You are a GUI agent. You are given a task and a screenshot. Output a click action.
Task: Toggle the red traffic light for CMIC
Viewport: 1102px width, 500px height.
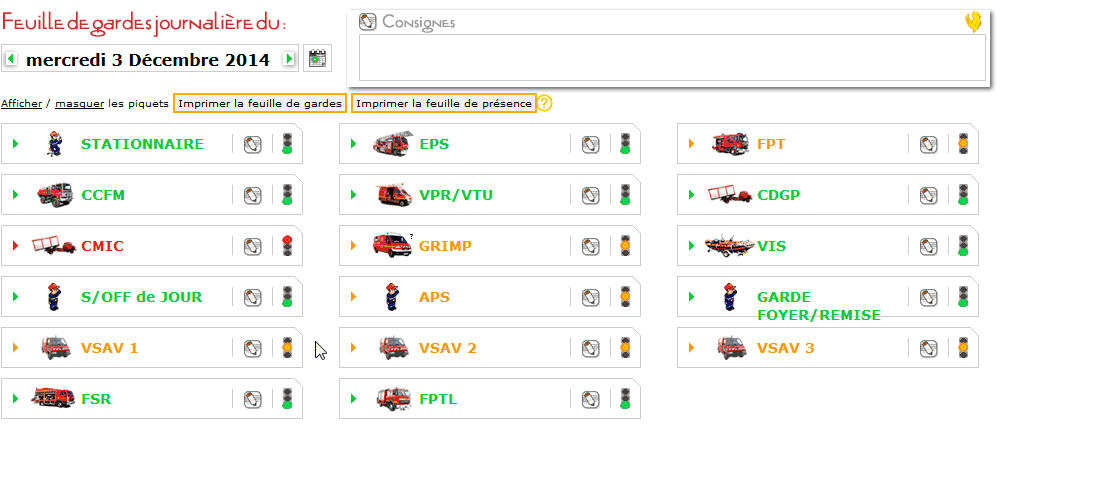[x=287, y=245]
